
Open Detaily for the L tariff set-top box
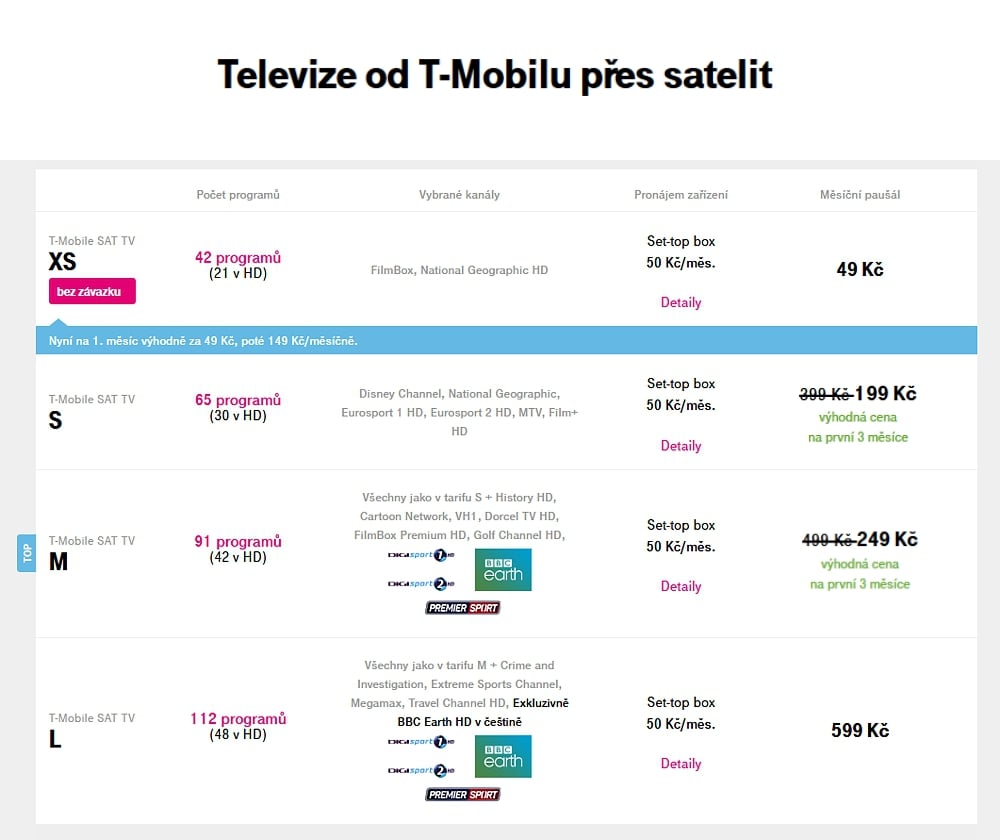pos(681,764)
